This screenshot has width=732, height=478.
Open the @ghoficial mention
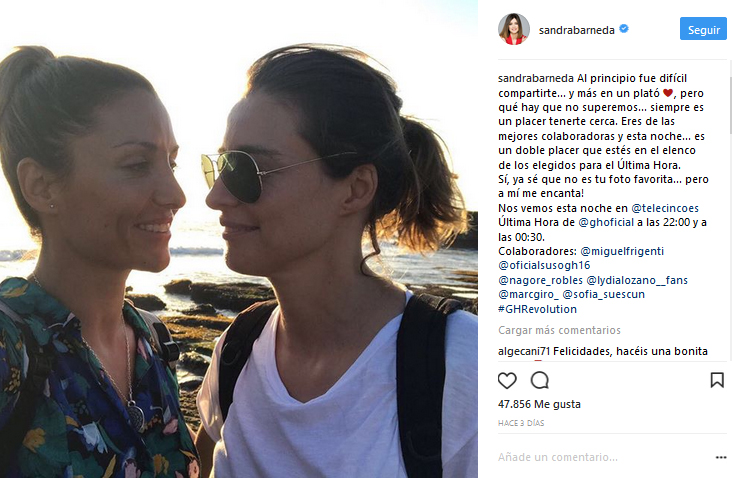(606, 223)
